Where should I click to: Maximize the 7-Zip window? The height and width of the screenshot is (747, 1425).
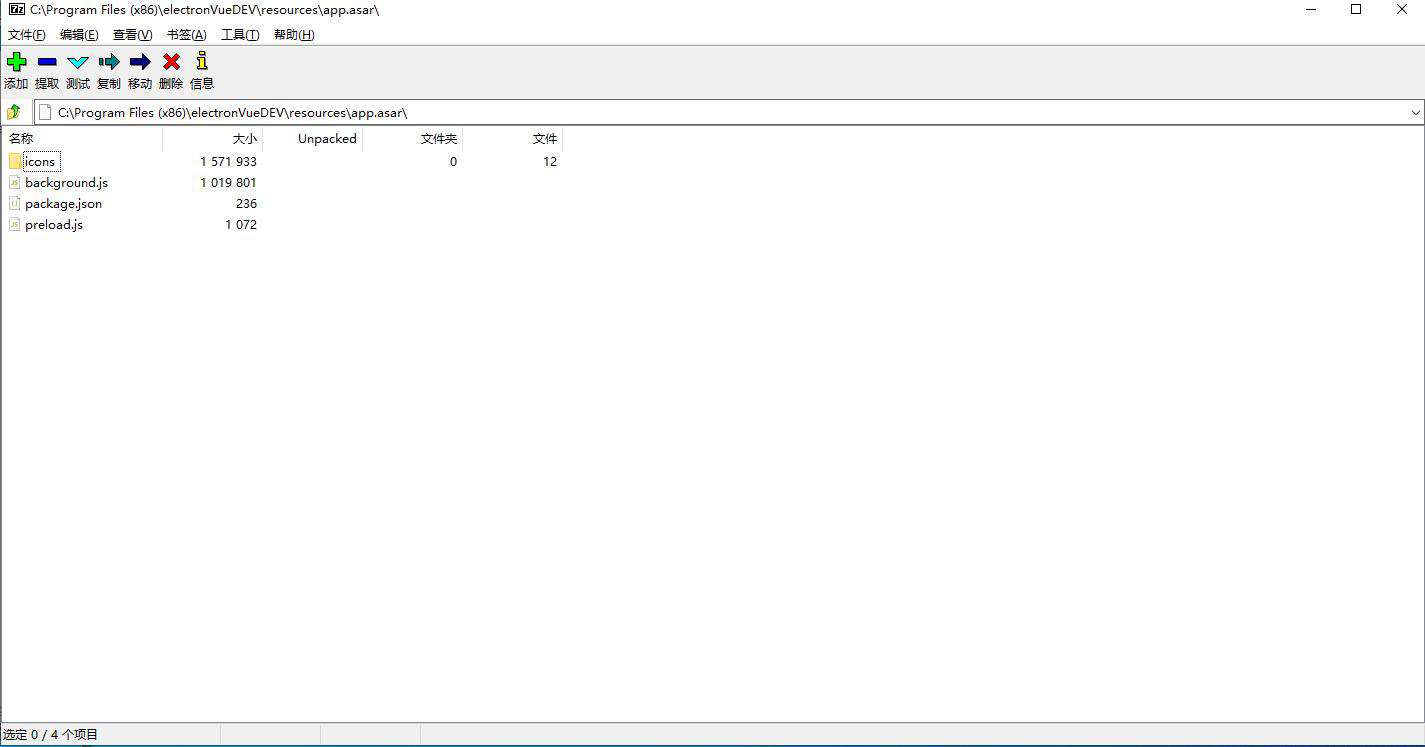coord(1356,10)
